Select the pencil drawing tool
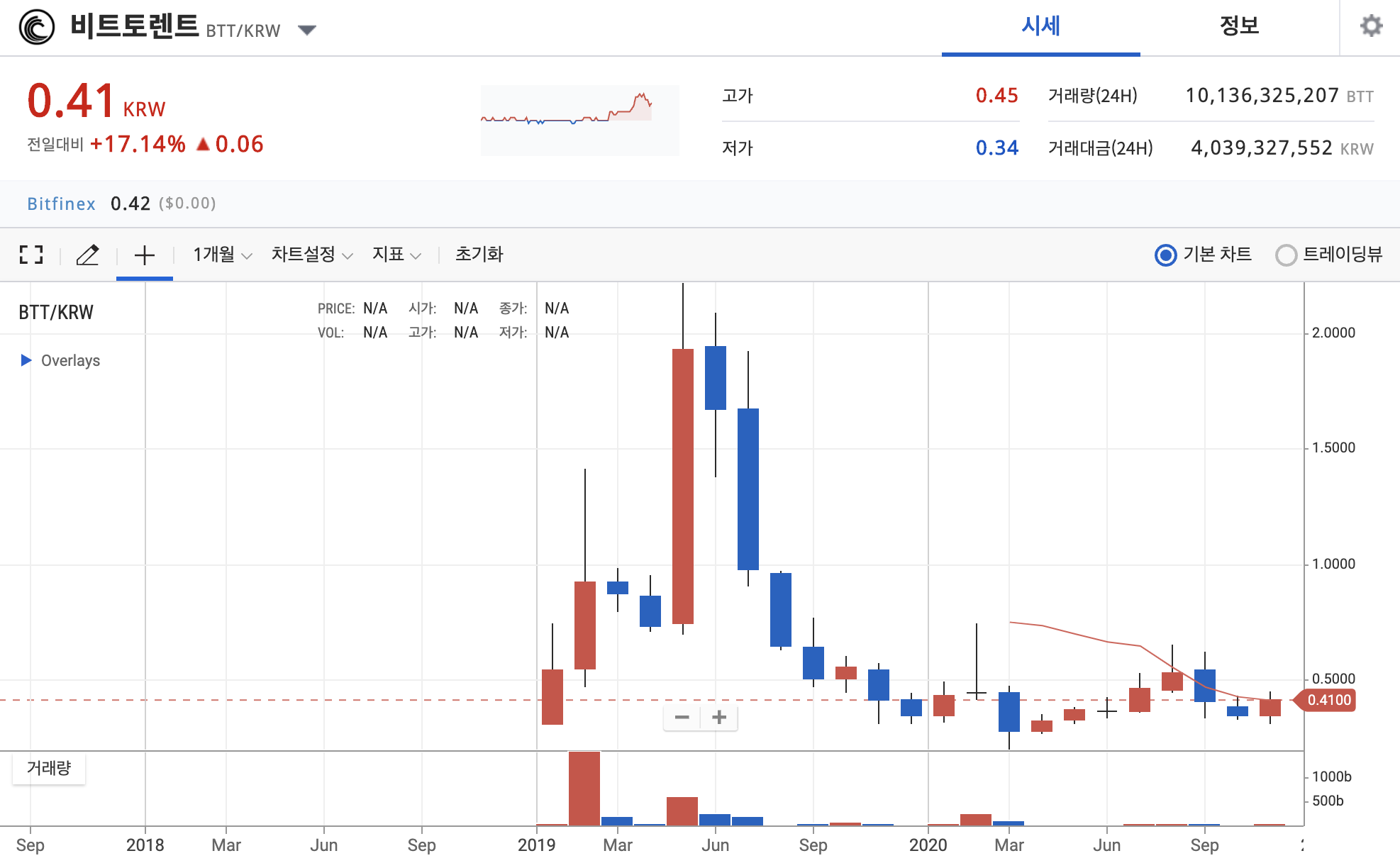 (x=87, y=255)
